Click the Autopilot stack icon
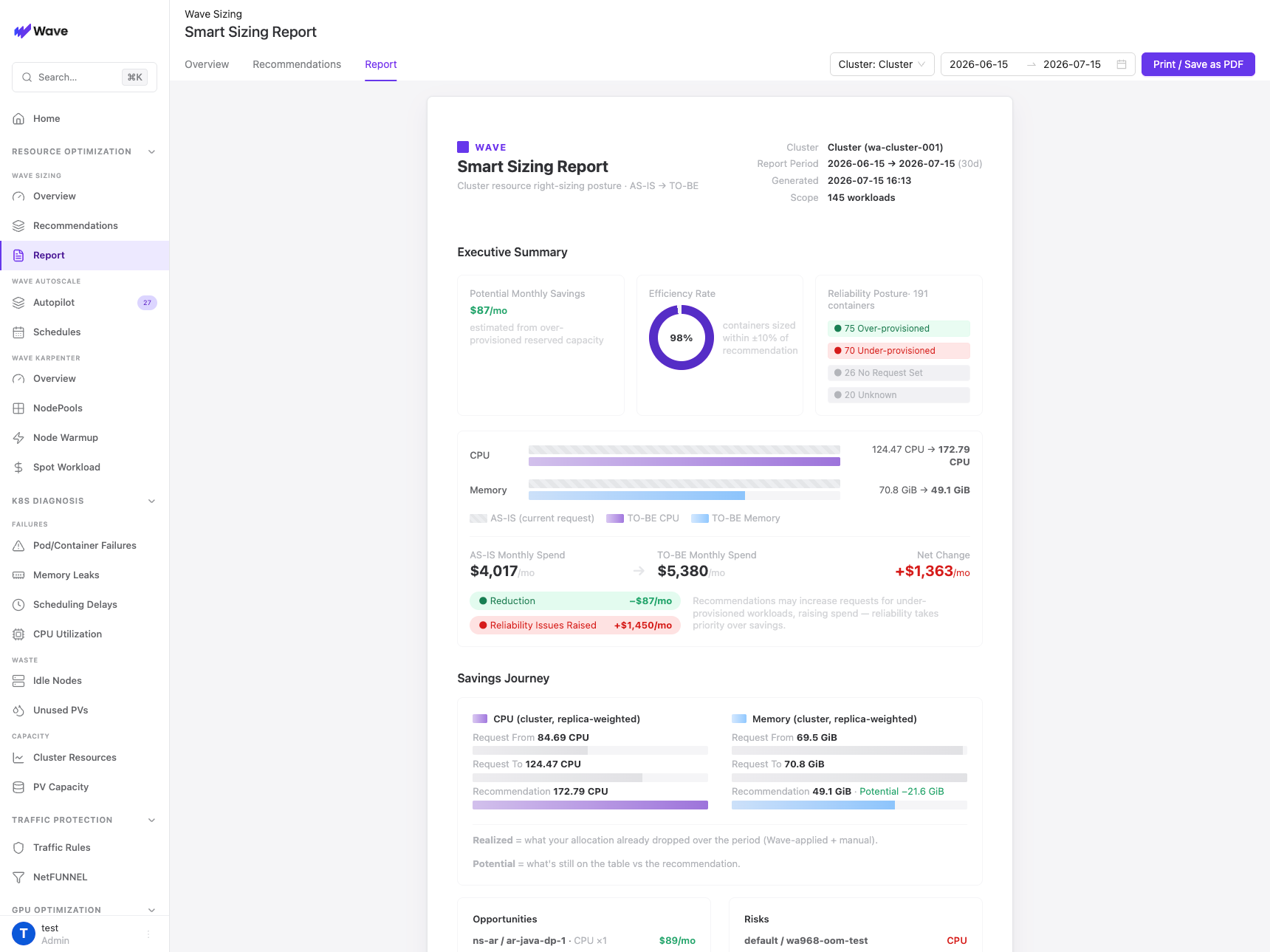This screenshot has width=1270, height=952. click(18, 303)
